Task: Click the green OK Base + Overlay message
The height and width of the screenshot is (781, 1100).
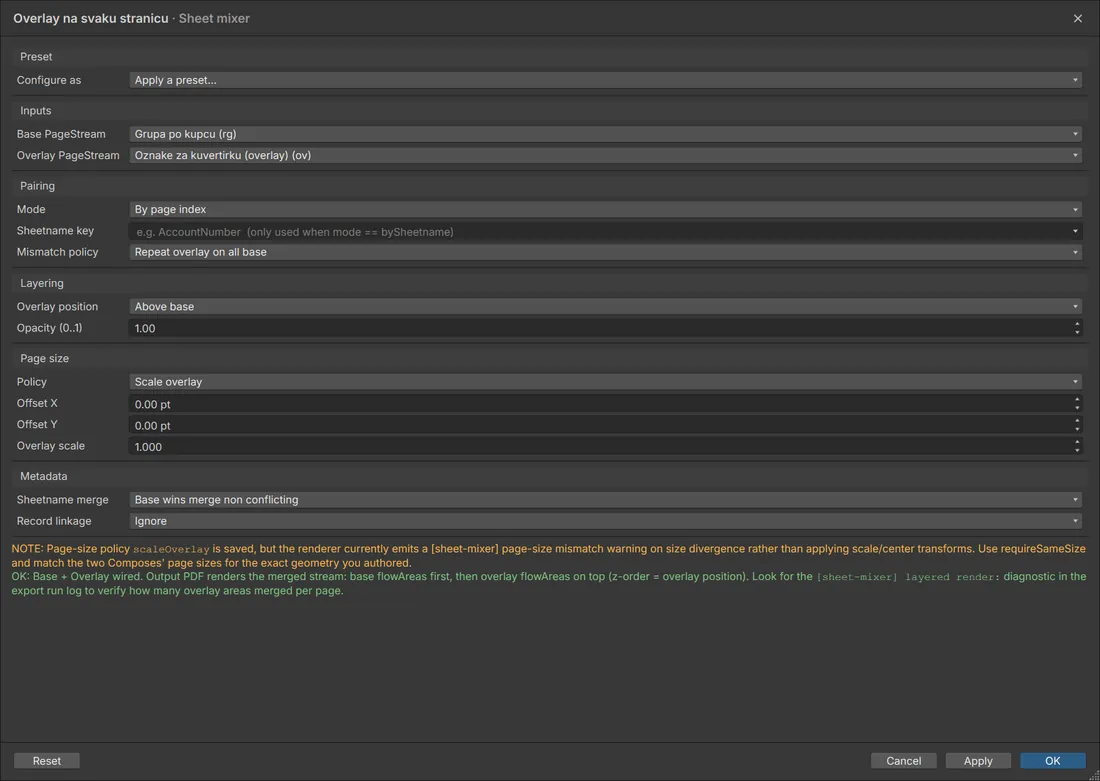Action: click(x=549, y=583)
